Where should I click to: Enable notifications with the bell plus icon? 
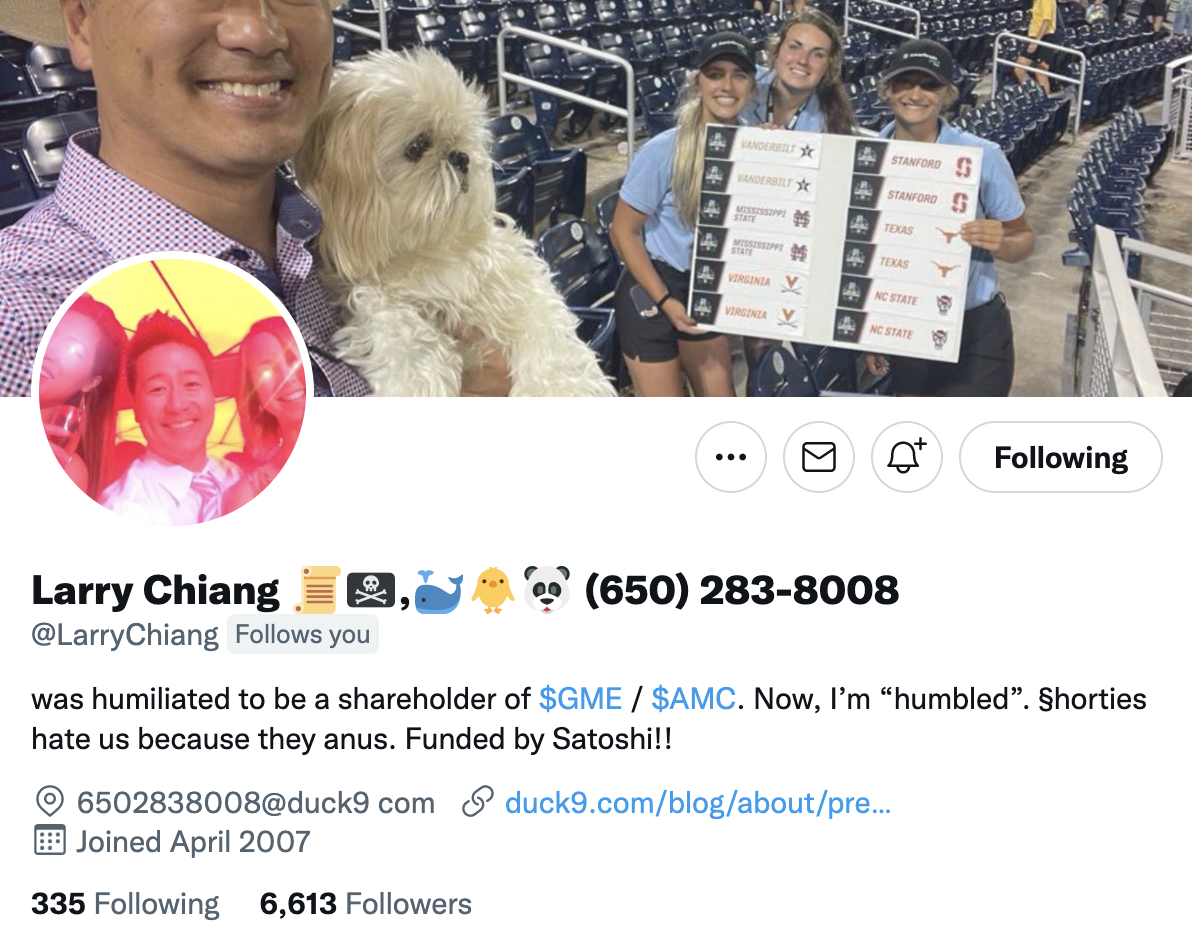[906, 457]
